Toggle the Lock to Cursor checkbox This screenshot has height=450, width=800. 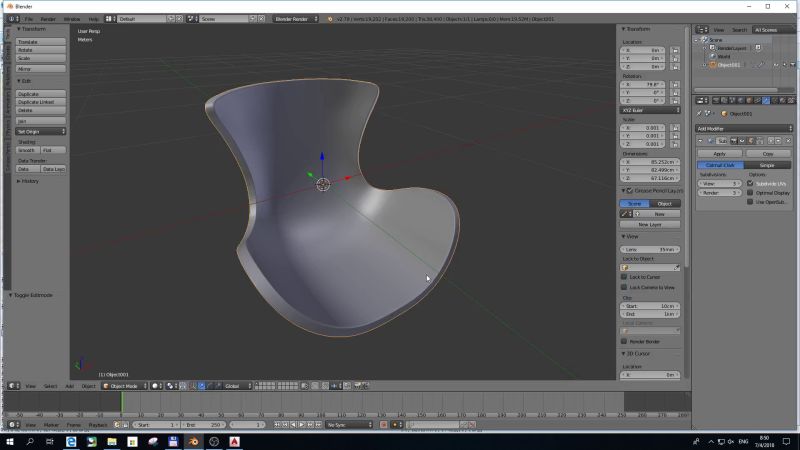point(624,277)
